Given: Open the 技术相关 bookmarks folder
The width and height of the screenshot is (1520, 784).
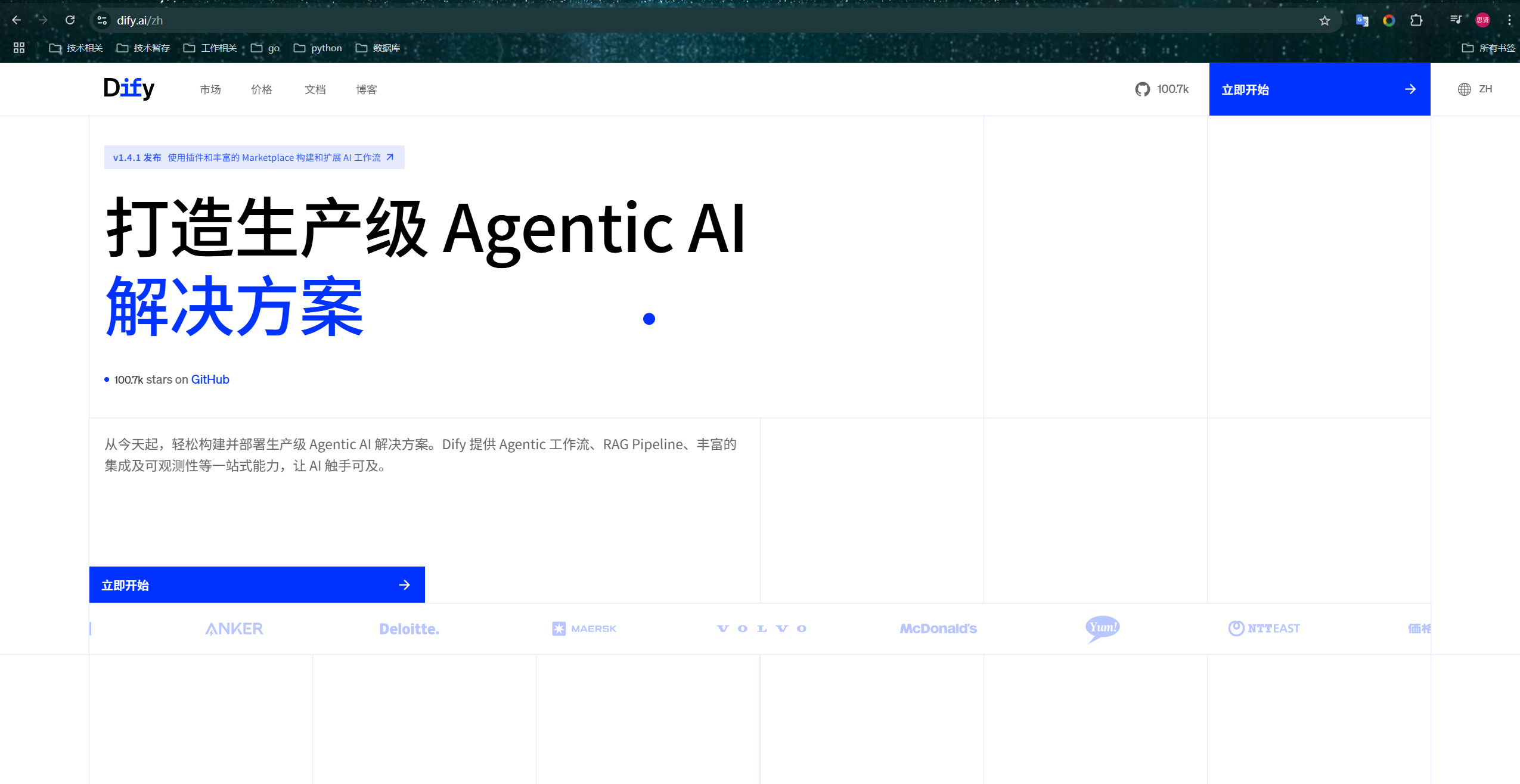Looking at the screenshot, I should pyautogui.click(x=76, y=48).
